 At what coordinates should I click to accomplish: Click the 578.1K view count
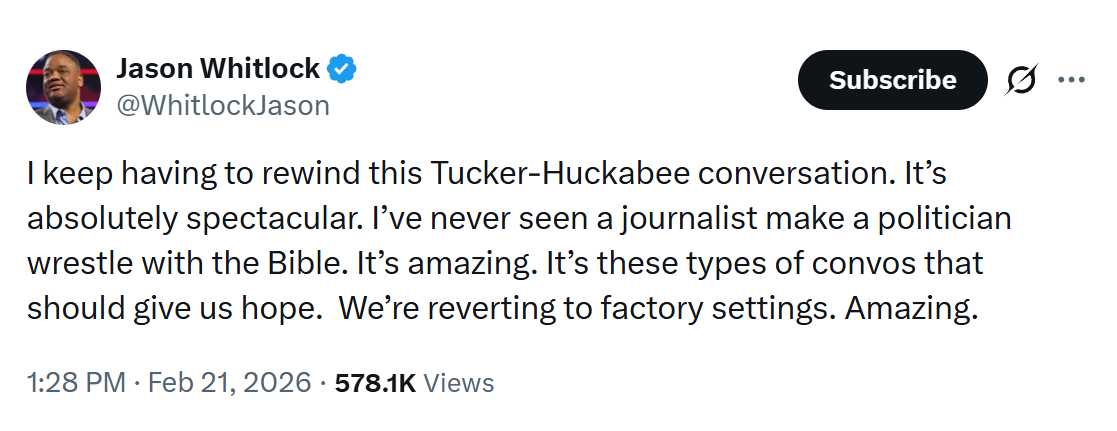tap(375, 382)
